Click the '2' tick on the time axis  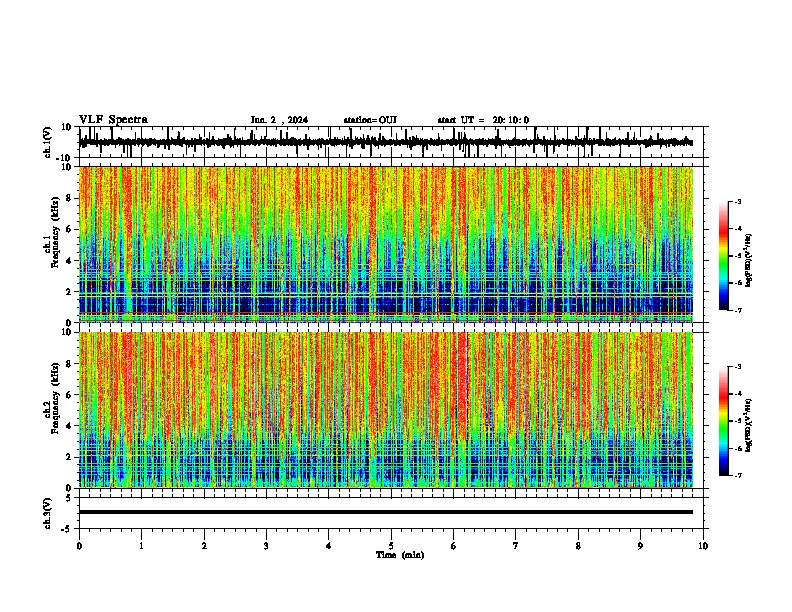(204, 546)
